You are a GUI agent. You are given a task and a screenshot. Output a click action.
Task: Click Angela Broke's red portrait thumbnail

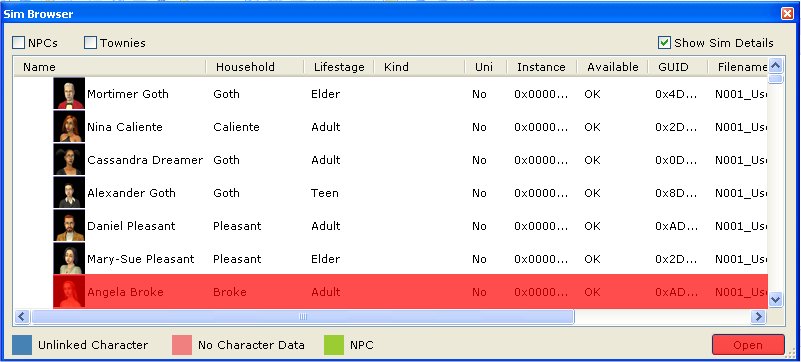point(69,292)
